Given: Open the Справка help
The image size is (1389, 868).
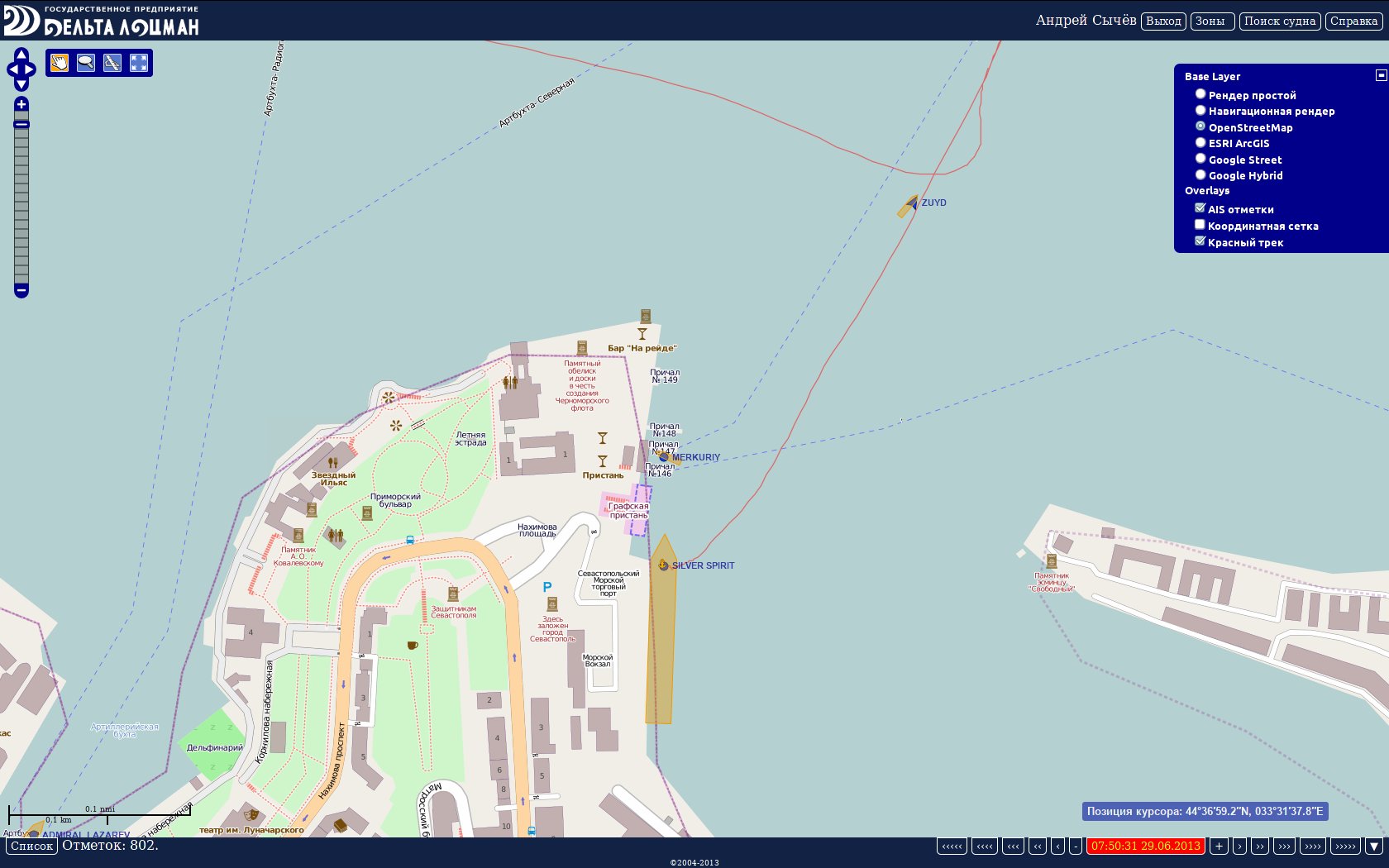Looking at the screenshot, I should point(1354,21).
